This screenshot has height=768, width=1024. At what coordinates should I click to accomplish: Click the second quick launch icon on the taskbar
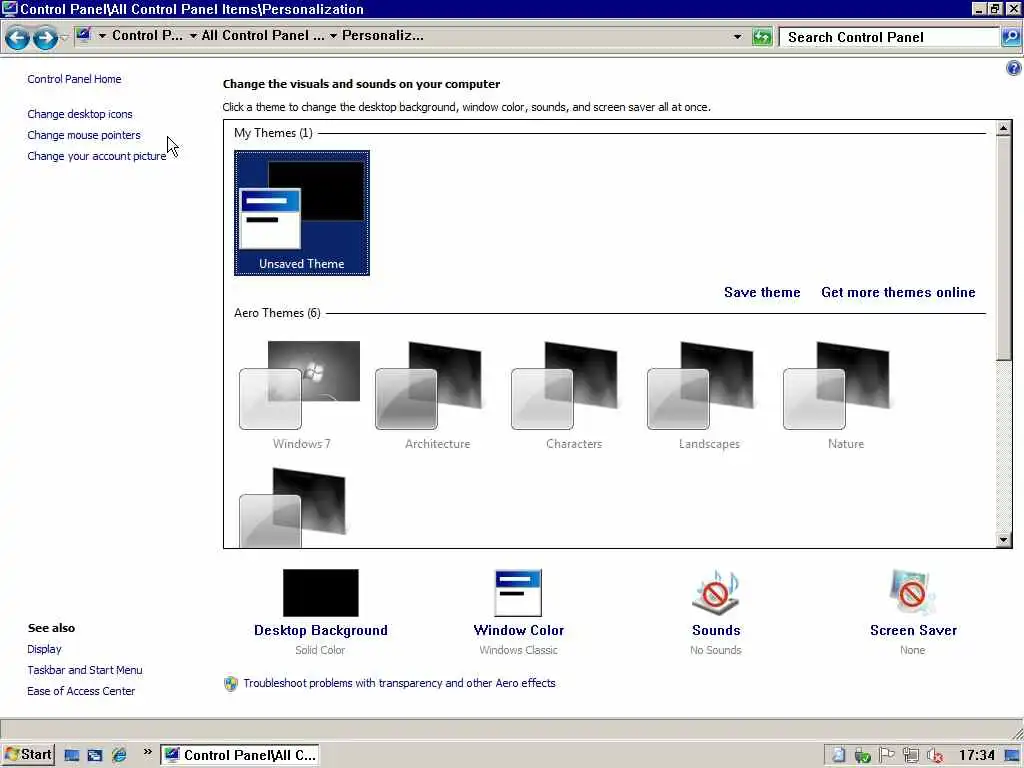click(95, 756)
